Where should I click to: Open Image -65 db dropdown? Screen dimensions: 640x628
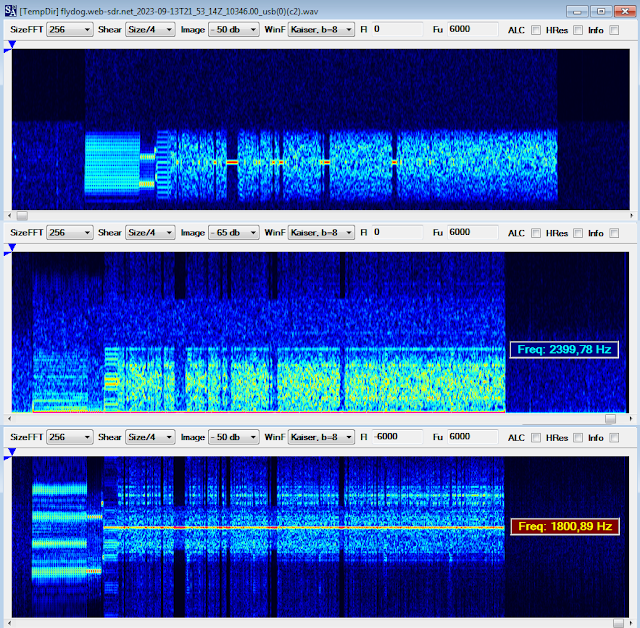[233, 233]
